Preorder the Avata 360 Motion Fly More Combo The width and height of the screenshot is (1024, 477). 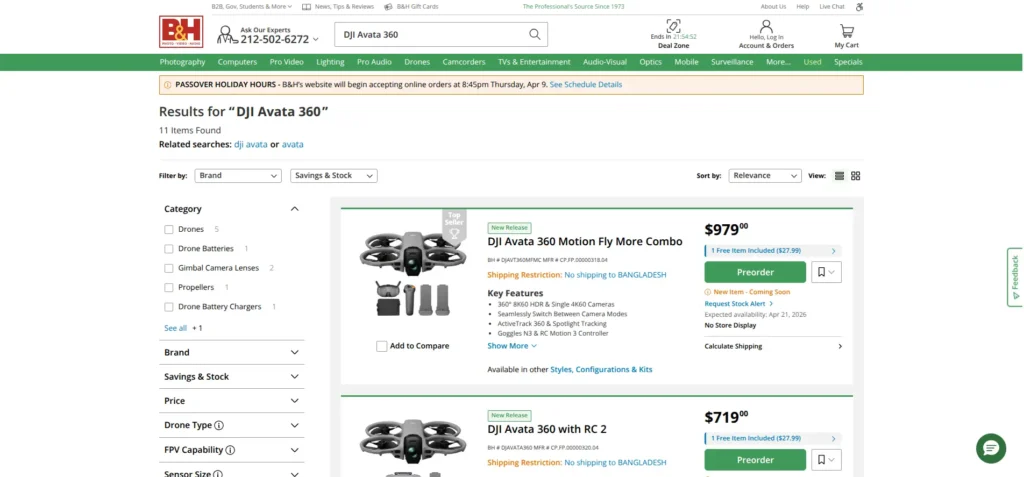(x=755, y=272)
